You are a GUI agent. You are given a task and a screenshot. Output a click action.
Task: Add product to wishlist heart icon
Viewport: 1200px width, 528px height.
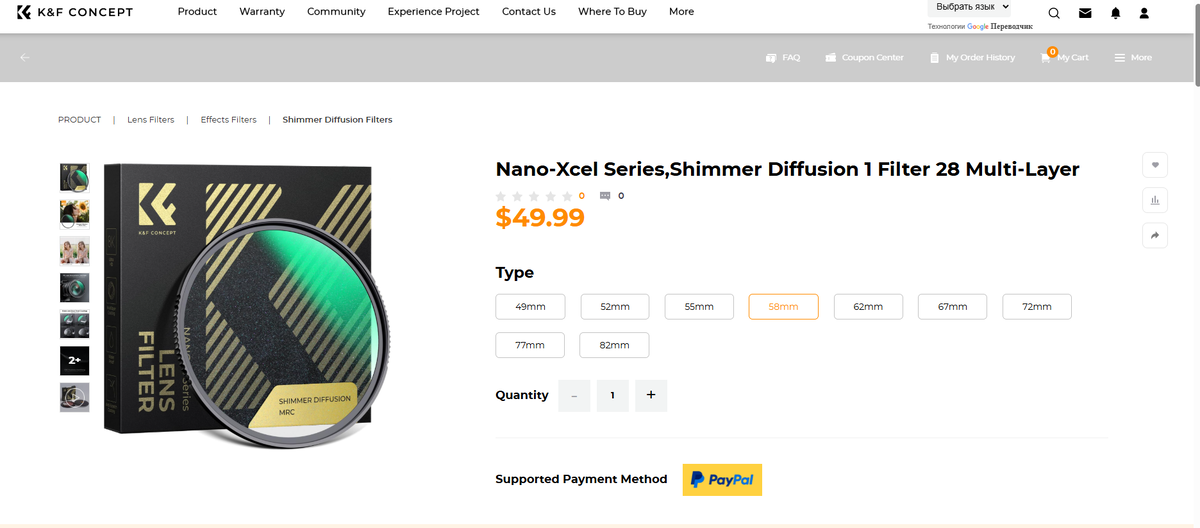pos(1155,165)
